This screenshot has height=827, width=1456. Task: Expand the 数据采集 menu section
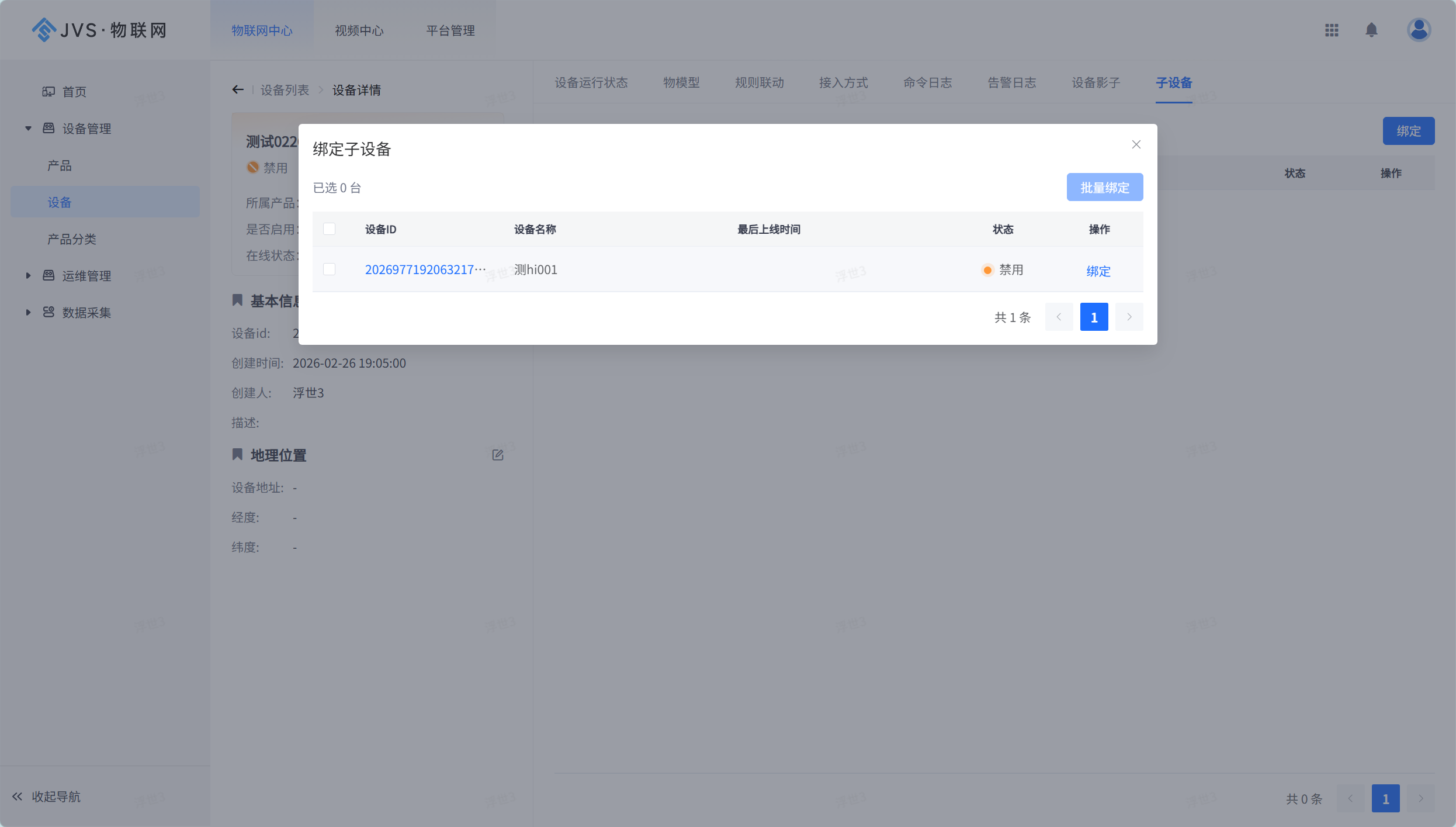pyautogui.click(x=28, y=313)
